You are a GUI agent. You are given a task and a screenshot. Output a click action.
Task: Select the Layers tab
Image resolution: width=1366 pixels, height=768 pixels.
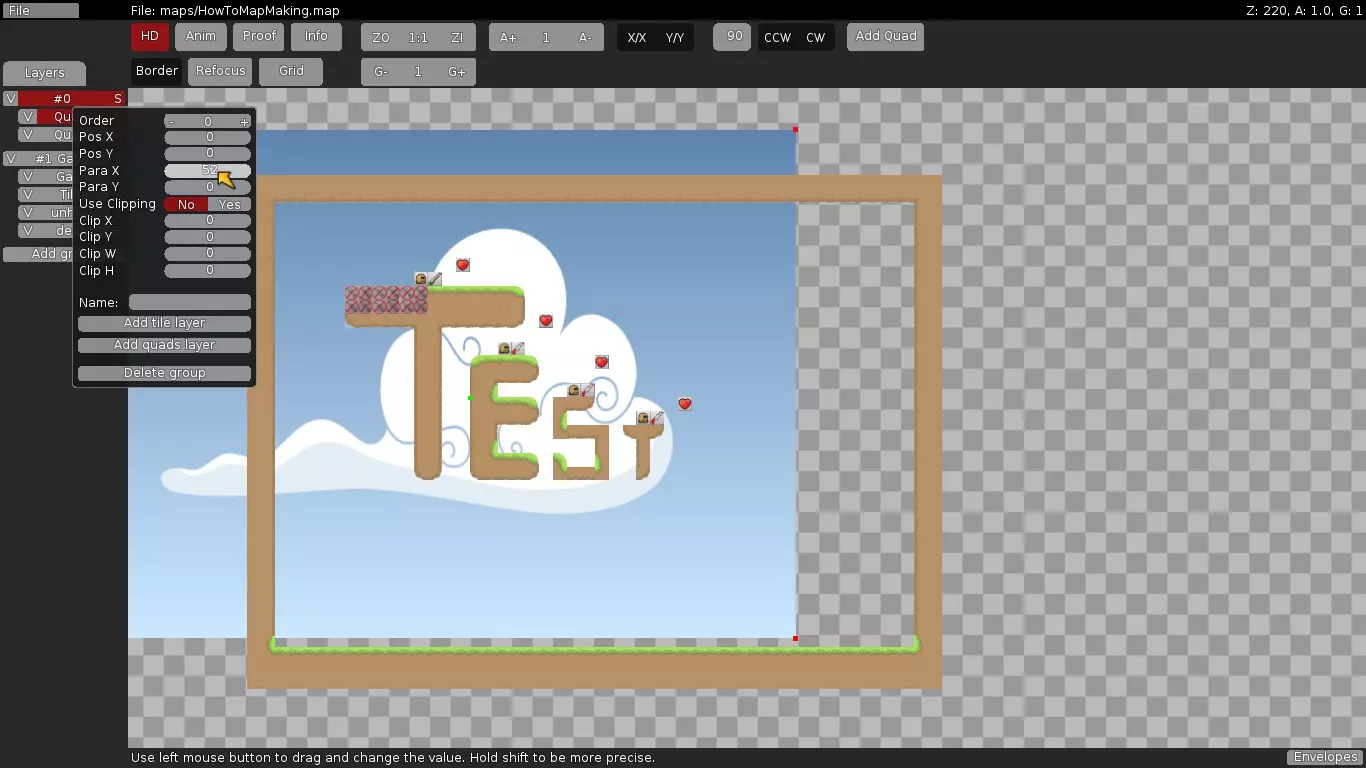click(44, 73)
